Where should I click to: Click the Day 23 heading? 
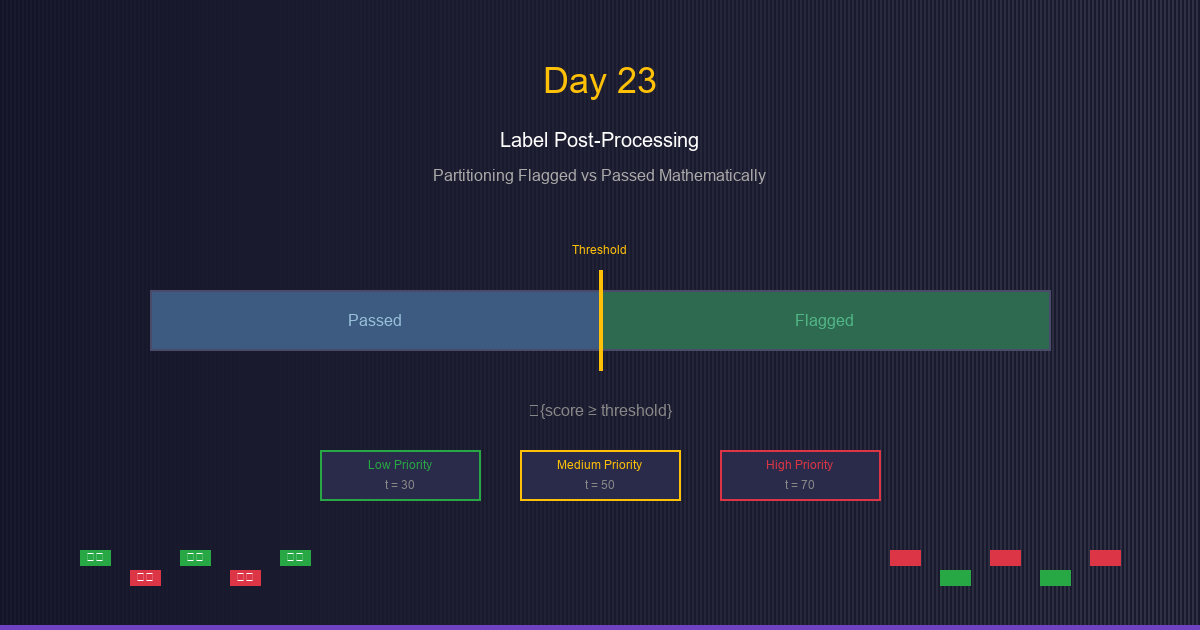pos(600,81)
